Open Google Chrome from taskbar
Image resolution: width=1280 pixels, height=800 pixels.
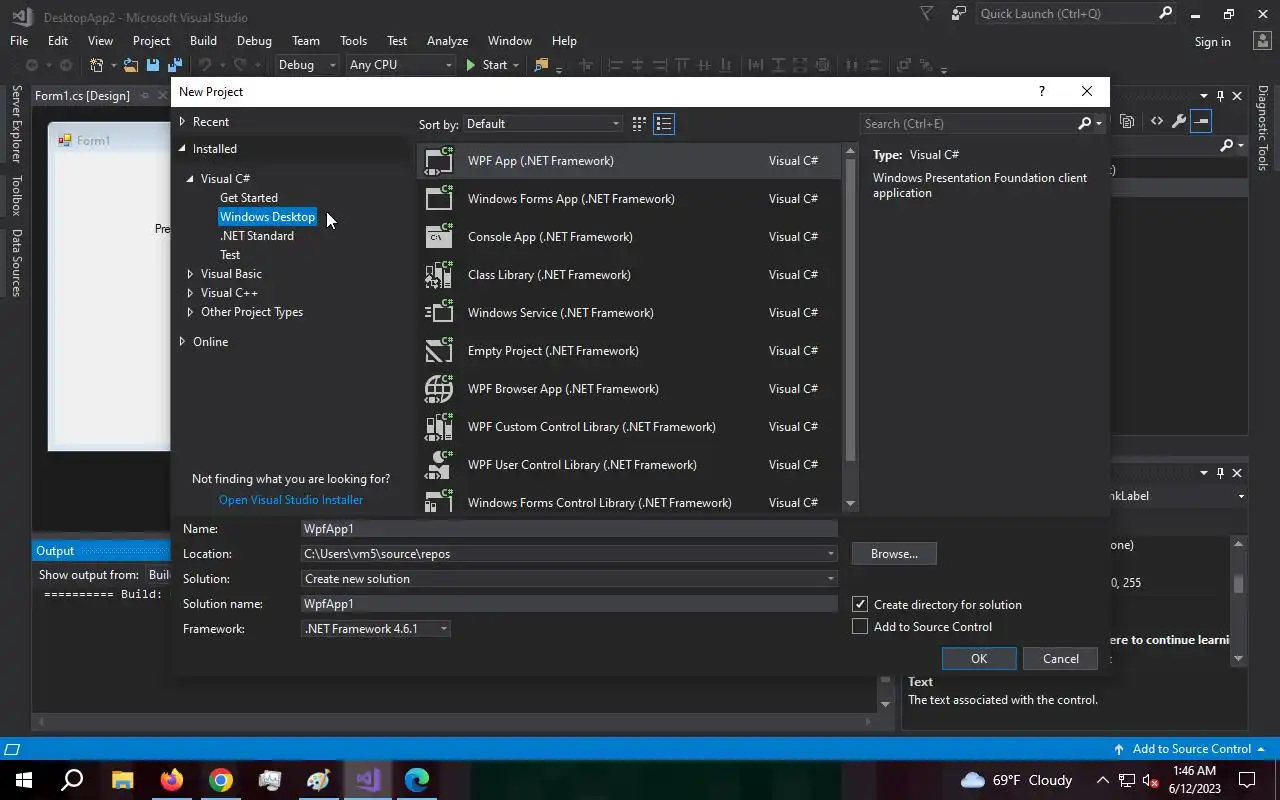221,780
